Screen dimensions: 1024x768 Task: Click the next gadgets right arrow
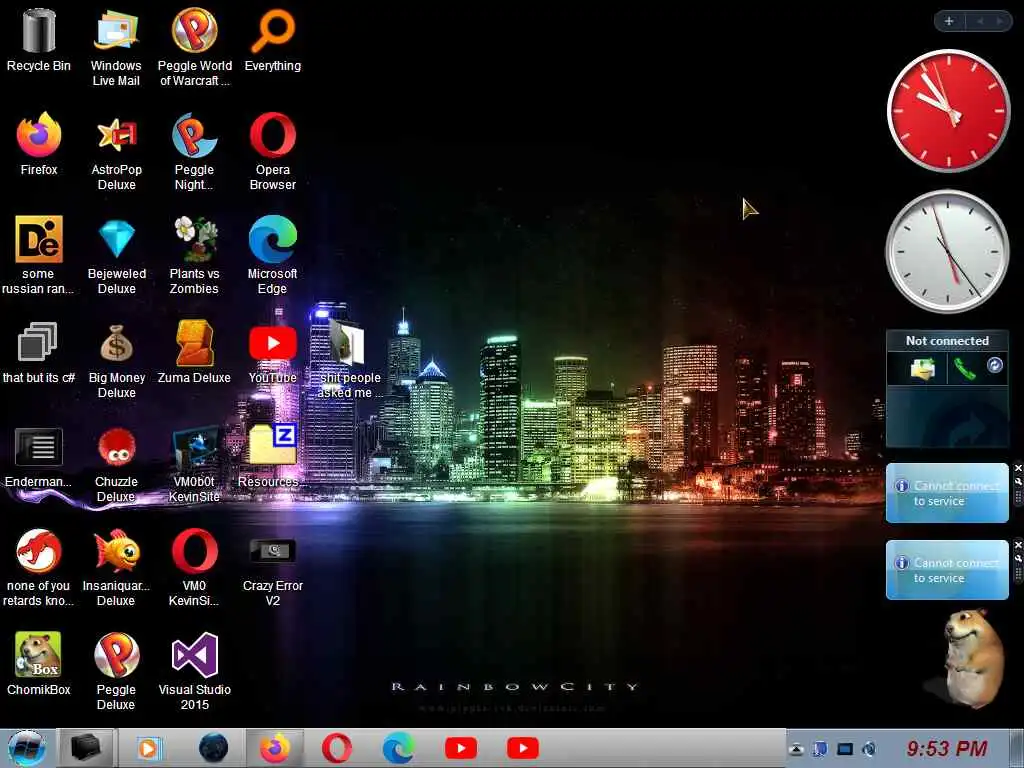coord(1000,21)
